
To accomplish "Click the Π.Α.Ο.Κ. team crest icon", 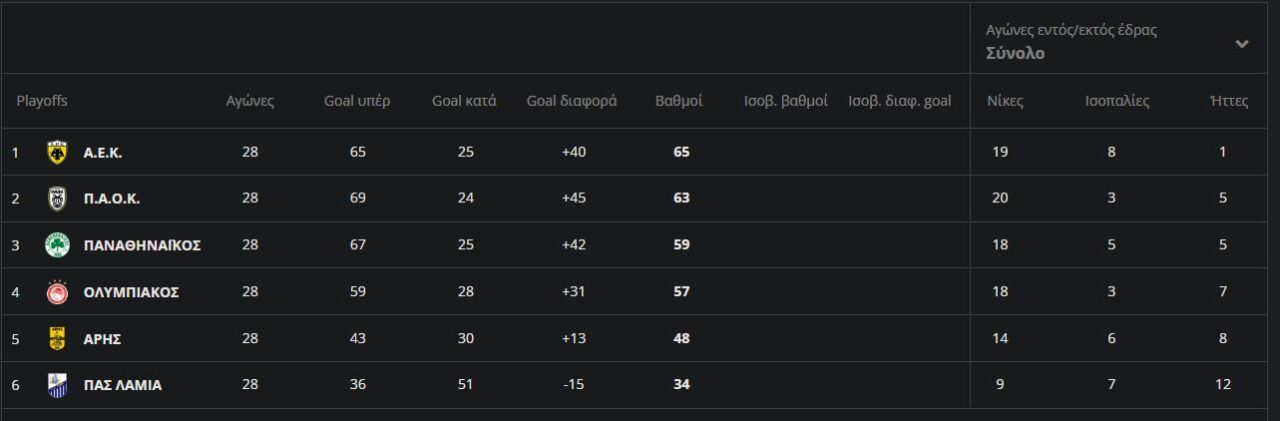I will [58, 198].
